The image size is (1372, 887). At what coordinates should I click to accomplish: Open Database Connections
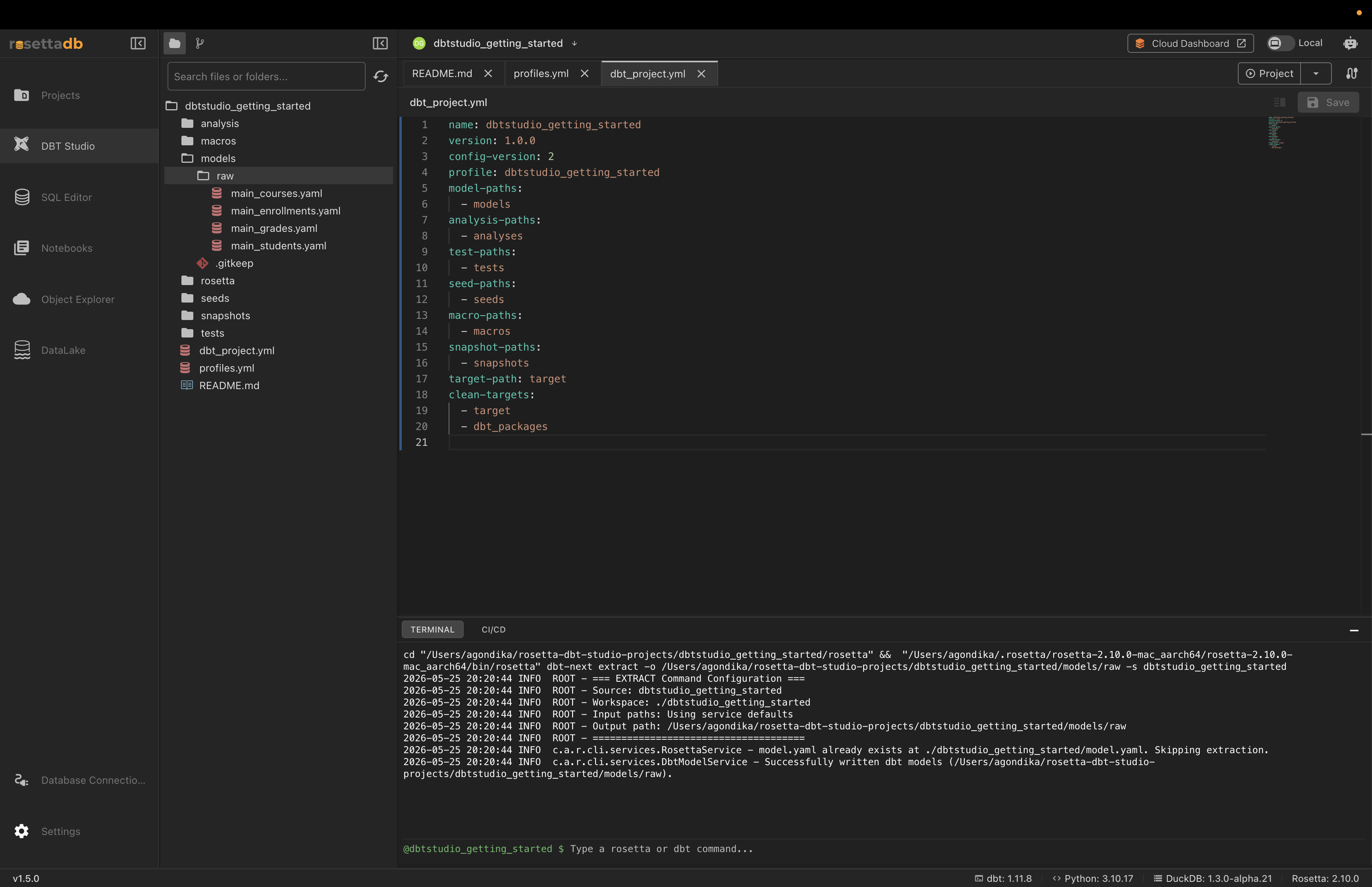[x=79, y=780]
